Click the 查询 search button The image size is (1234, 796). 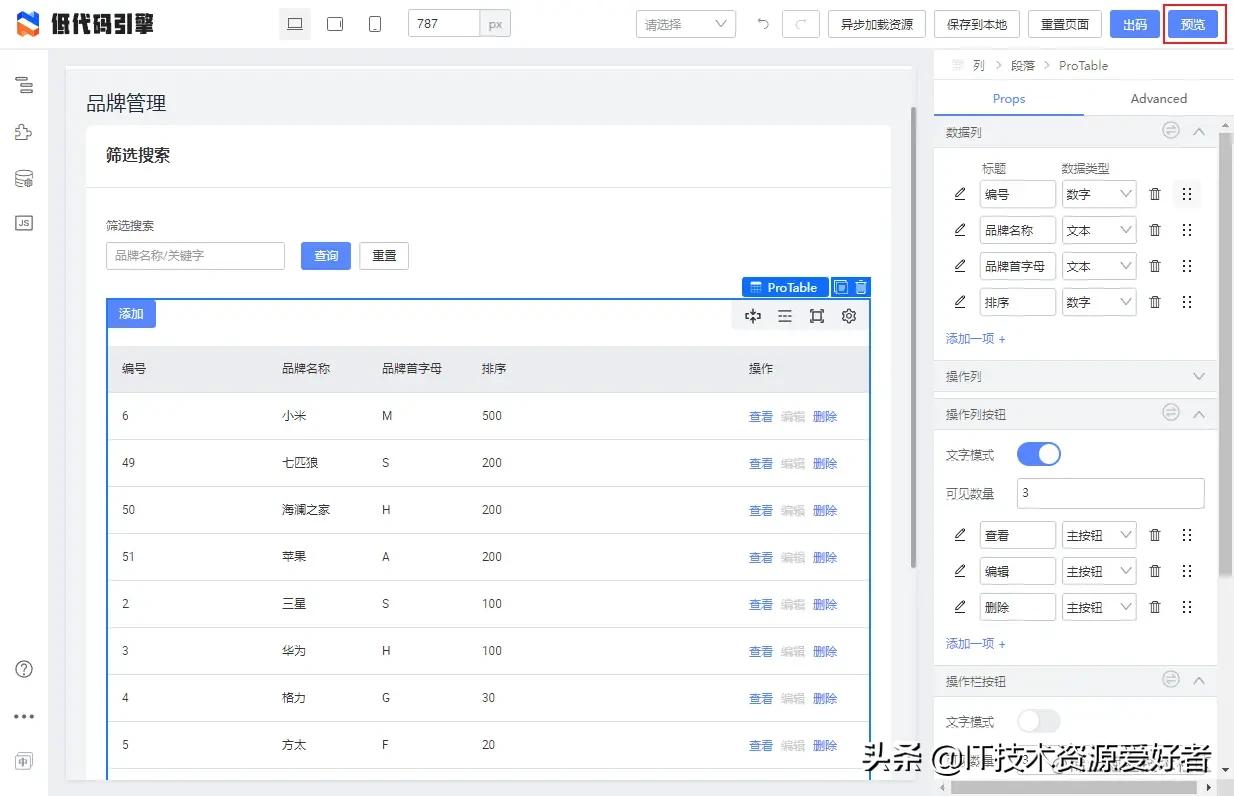[326, 256]
